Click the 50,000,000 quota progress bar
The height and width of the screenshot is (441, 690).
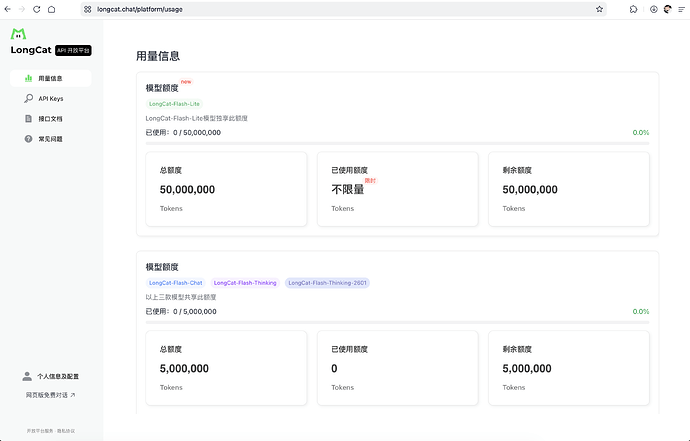coord(397,143)
